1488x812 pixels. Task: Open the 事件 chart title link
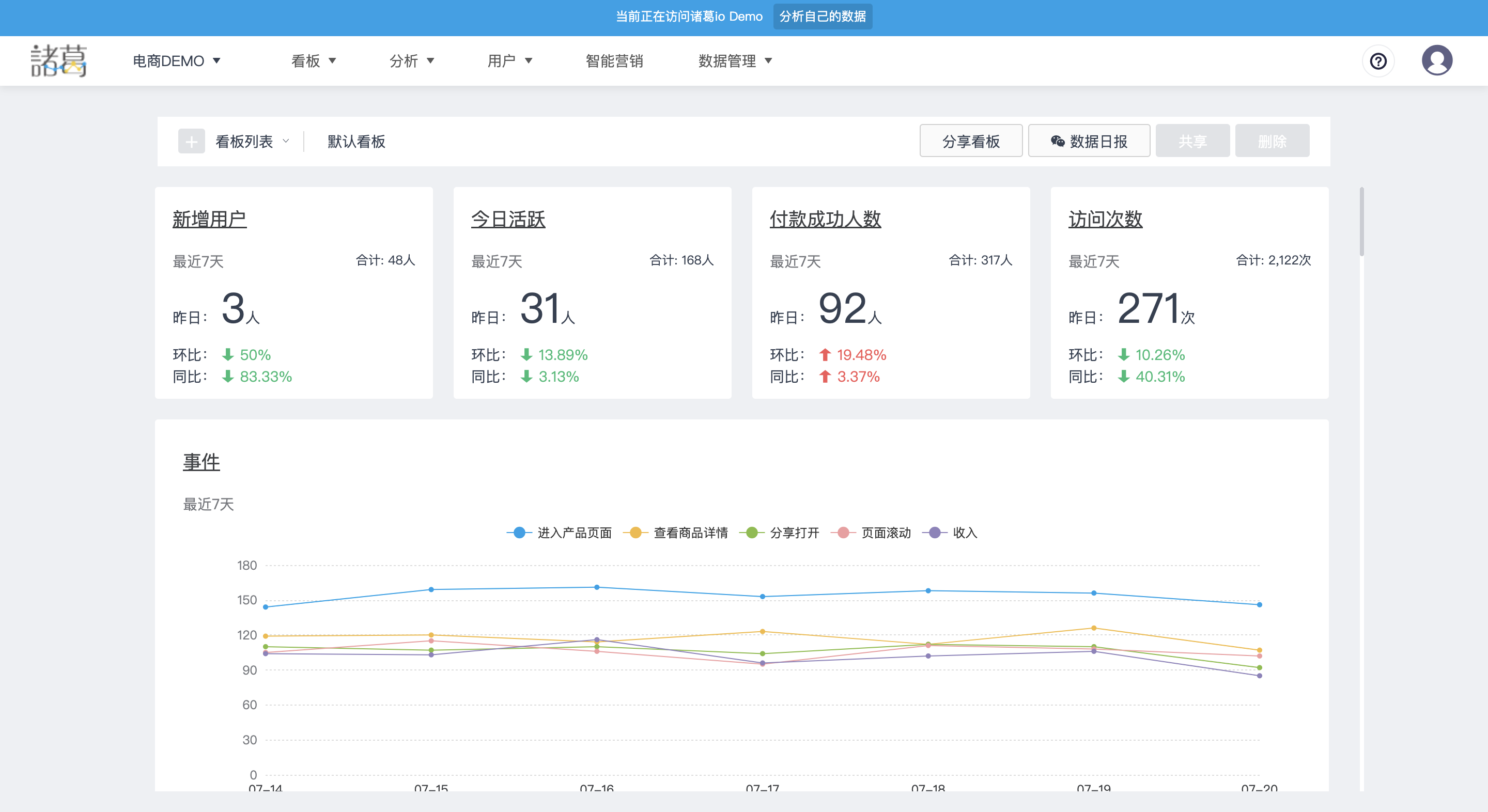pyautogui.click(x=202, y=461)
